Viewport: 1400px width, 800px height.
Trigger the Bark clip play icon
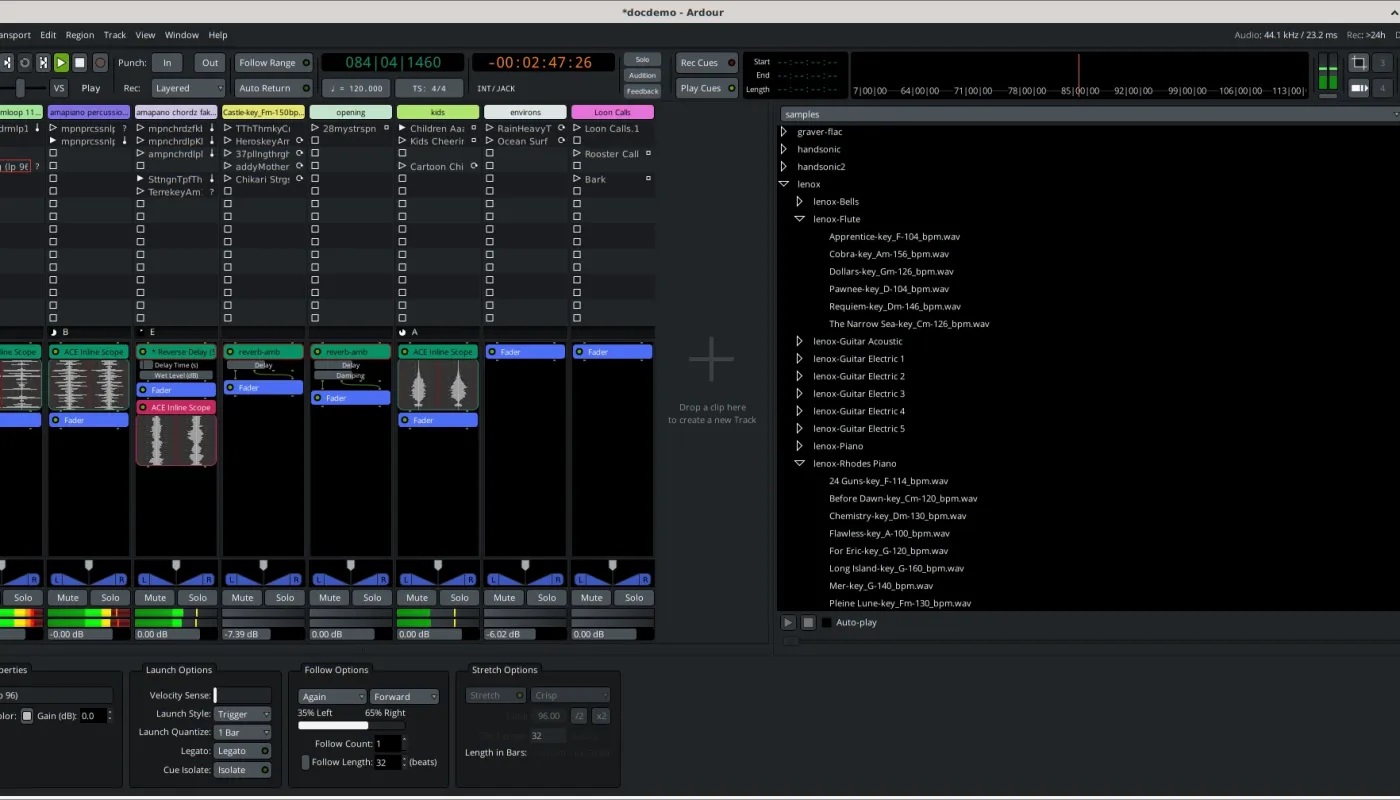[x=577, y=179]
